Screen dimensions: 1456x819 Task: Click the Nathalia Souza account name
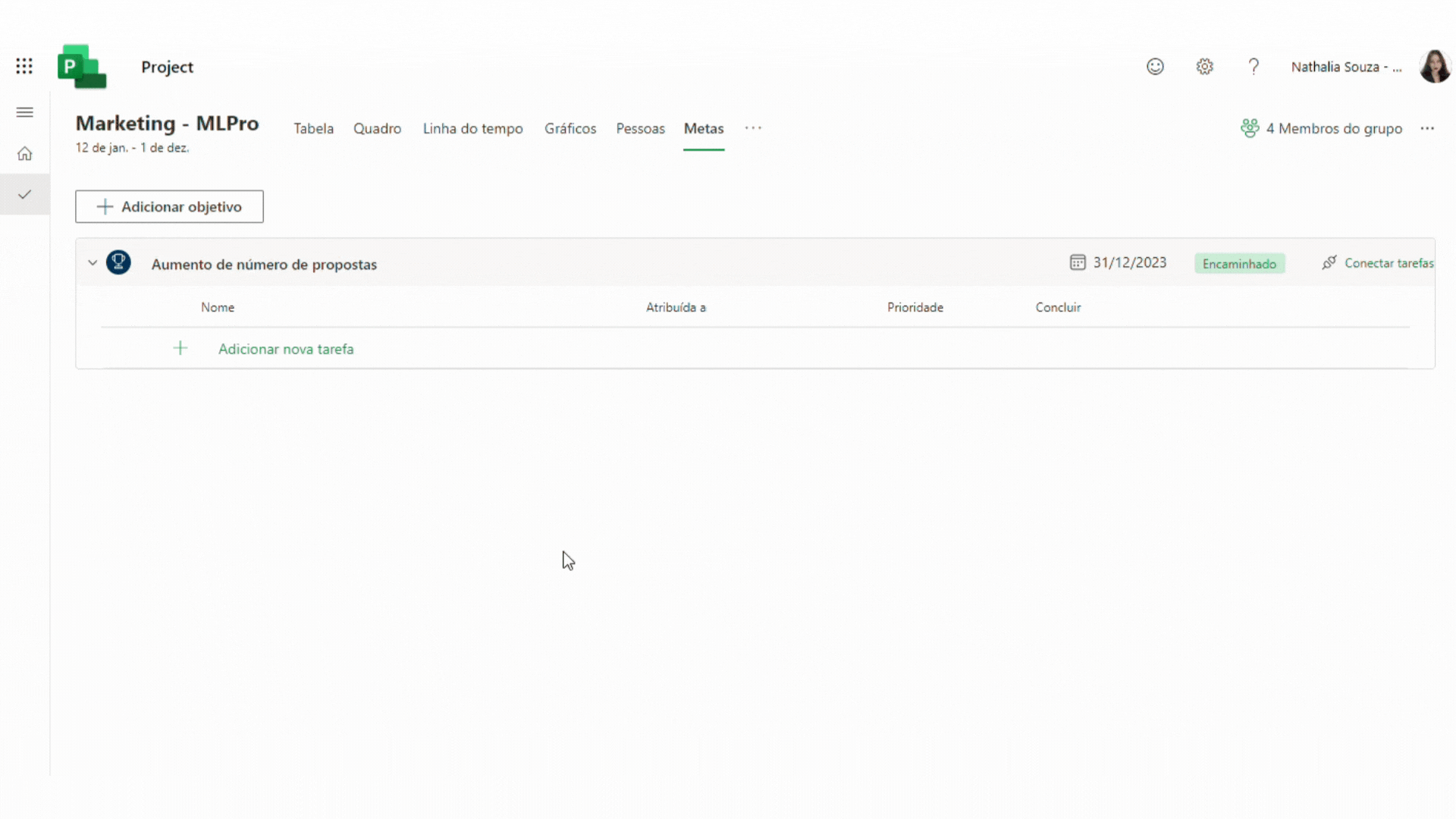tap(1346, 67)
